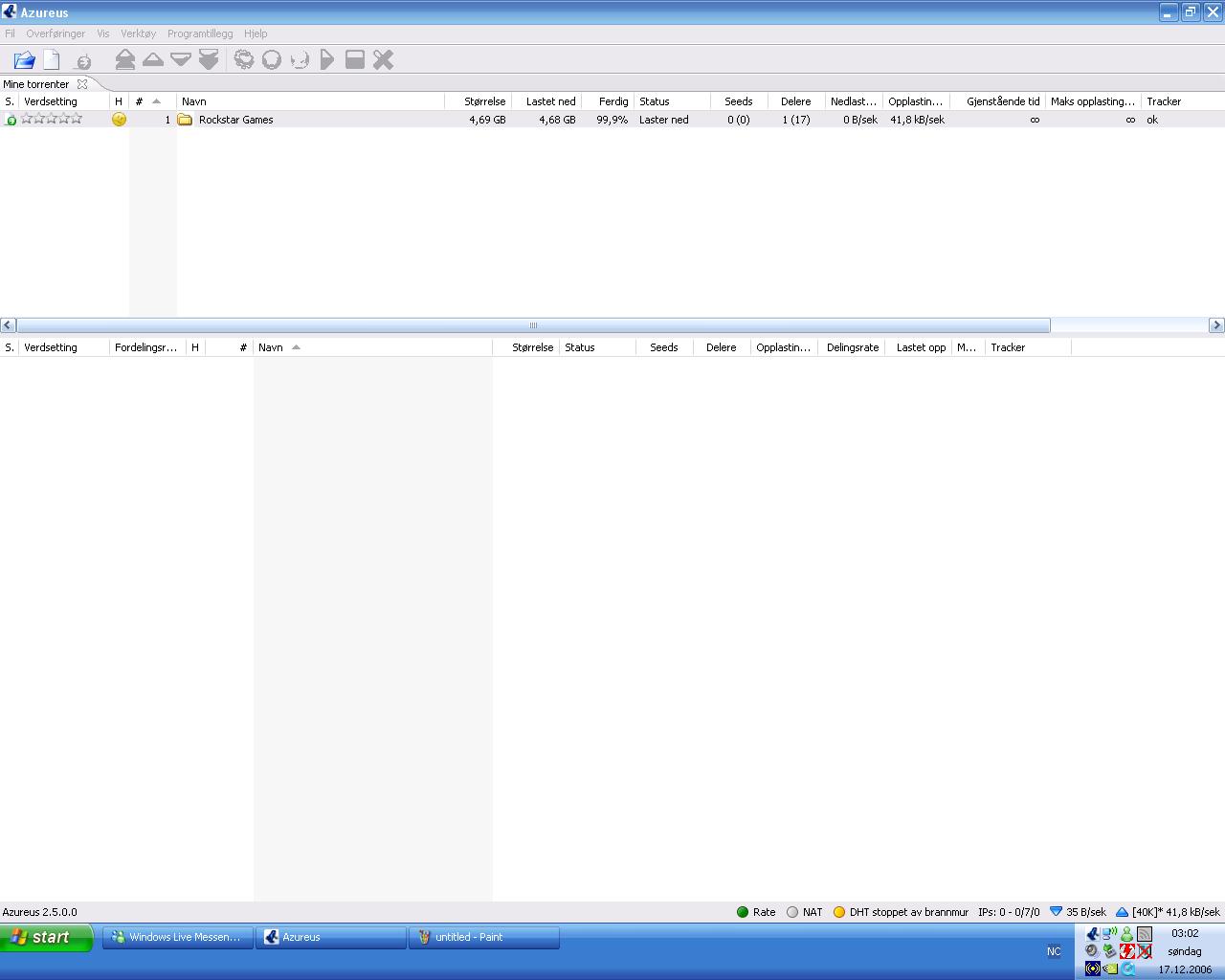Image resolution: width=1225 pixels, height=980 pixels.
Task: Click the horizontal scrollbar left arrow
Action: (8, 325)
